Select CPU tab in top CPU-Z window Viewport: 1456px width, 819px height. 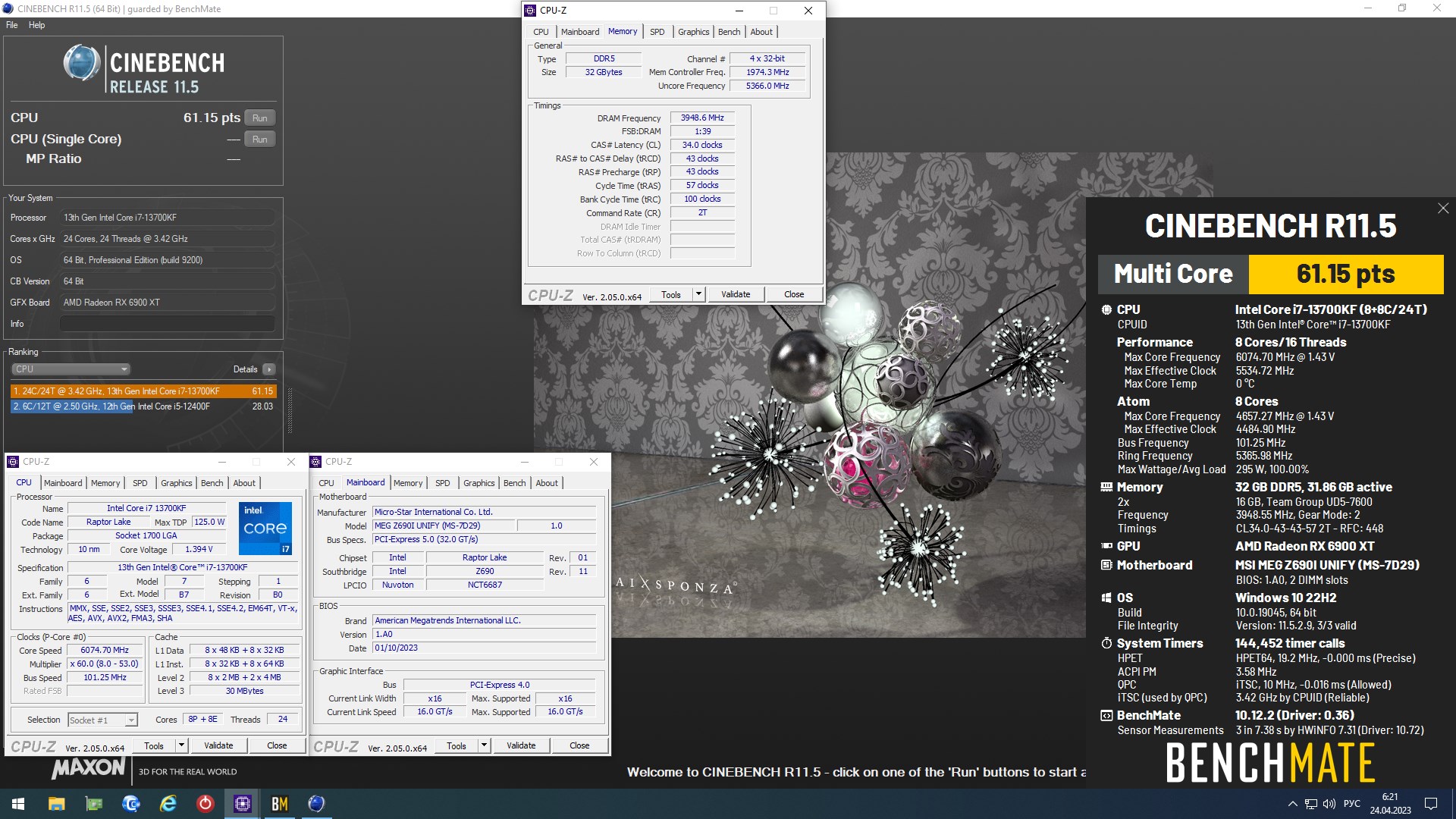coord(541,32)
